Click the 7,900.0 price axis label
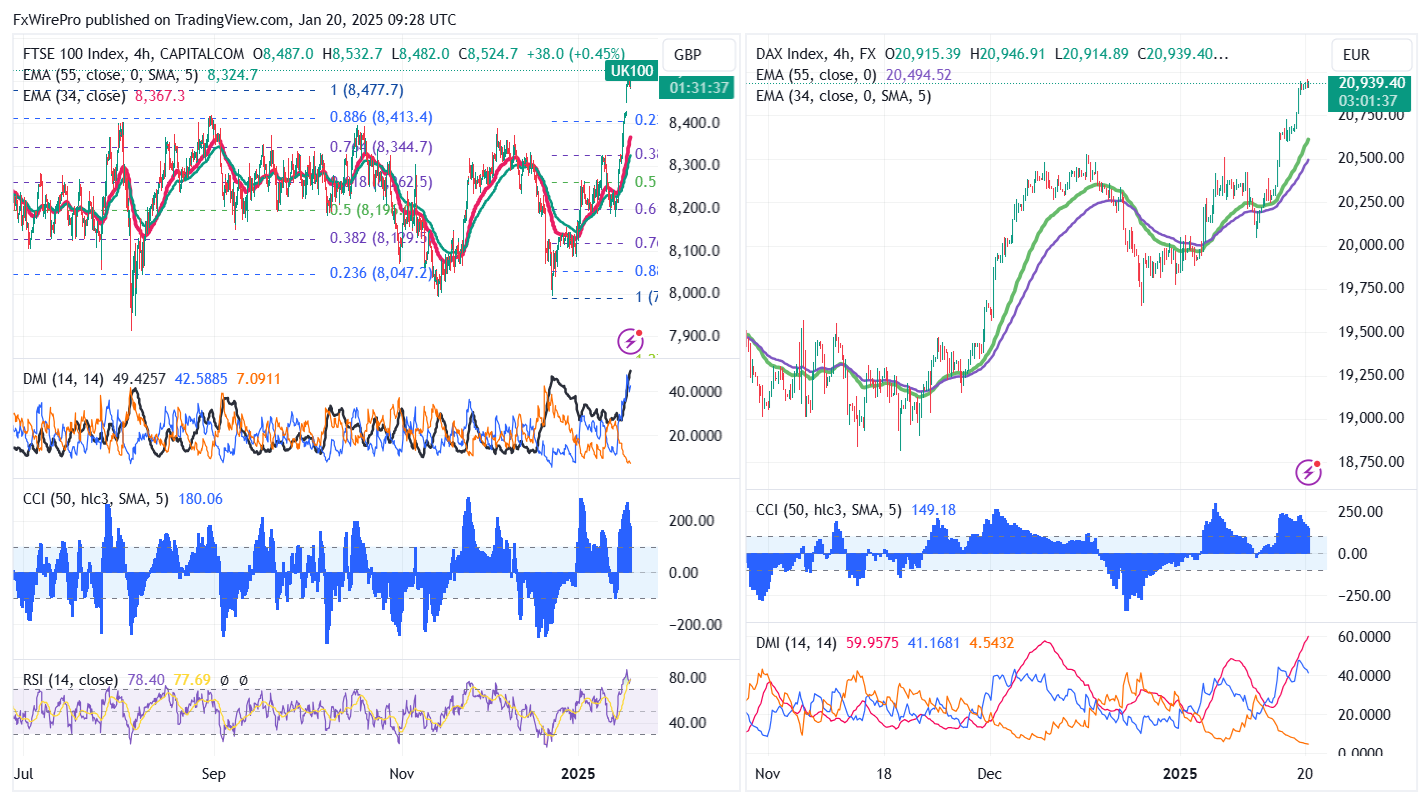Image resolution: width=1420 pixels, height=794 pixels. pos(695,335)
